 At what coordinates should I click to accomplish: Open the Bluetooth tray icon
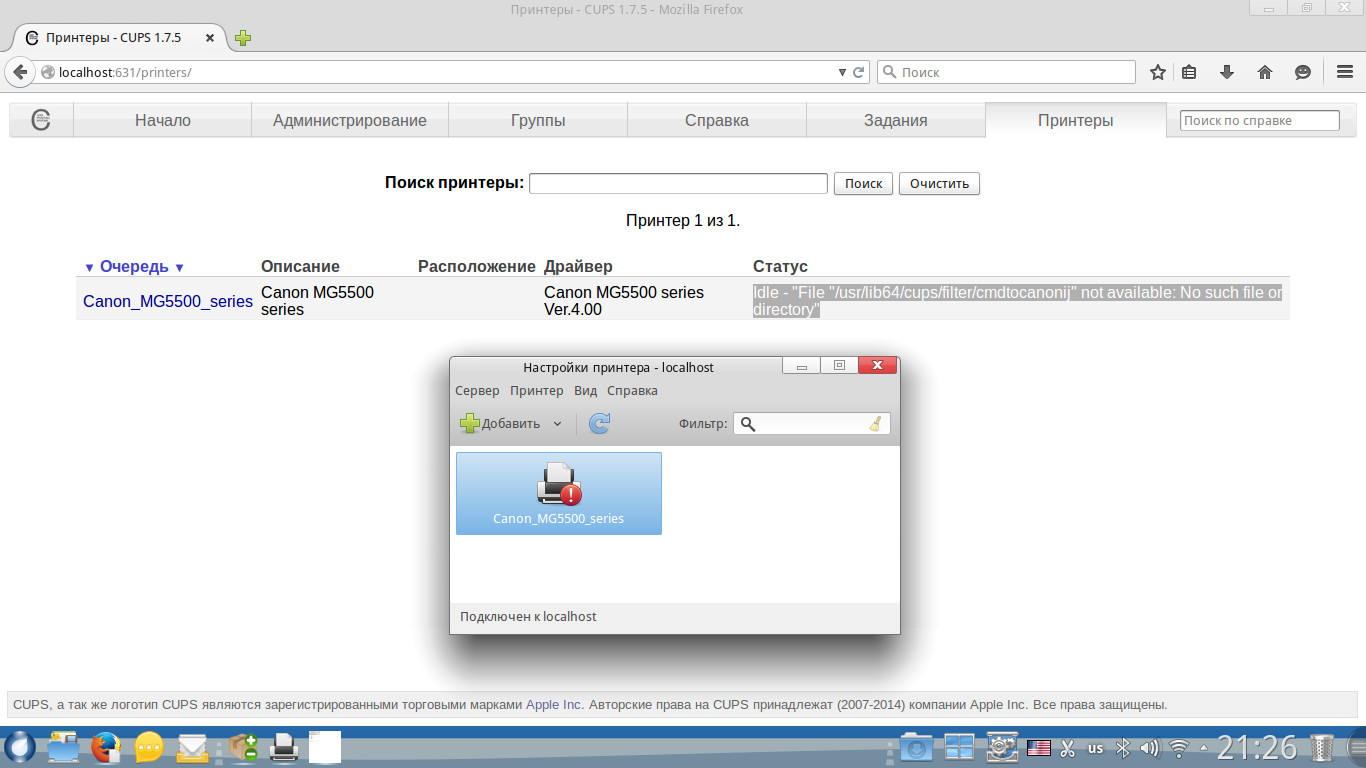coord(1123,747)
